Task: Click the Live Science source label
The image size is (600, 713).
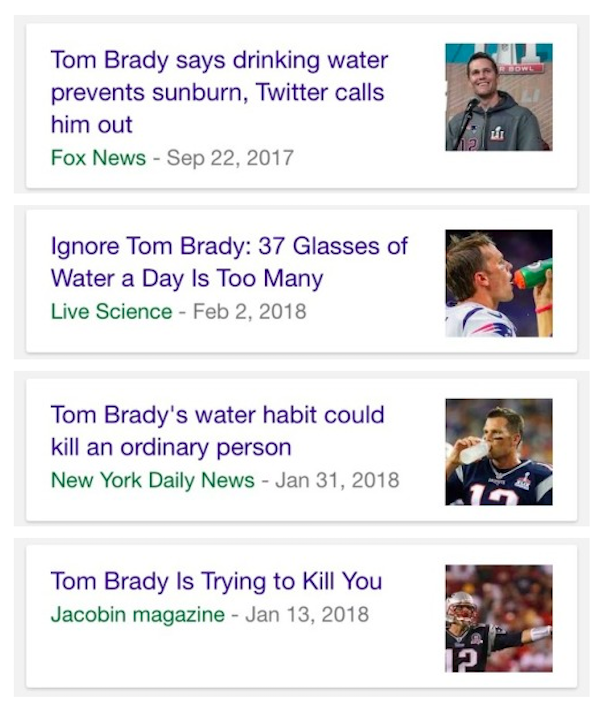Action: coord(111,311)
